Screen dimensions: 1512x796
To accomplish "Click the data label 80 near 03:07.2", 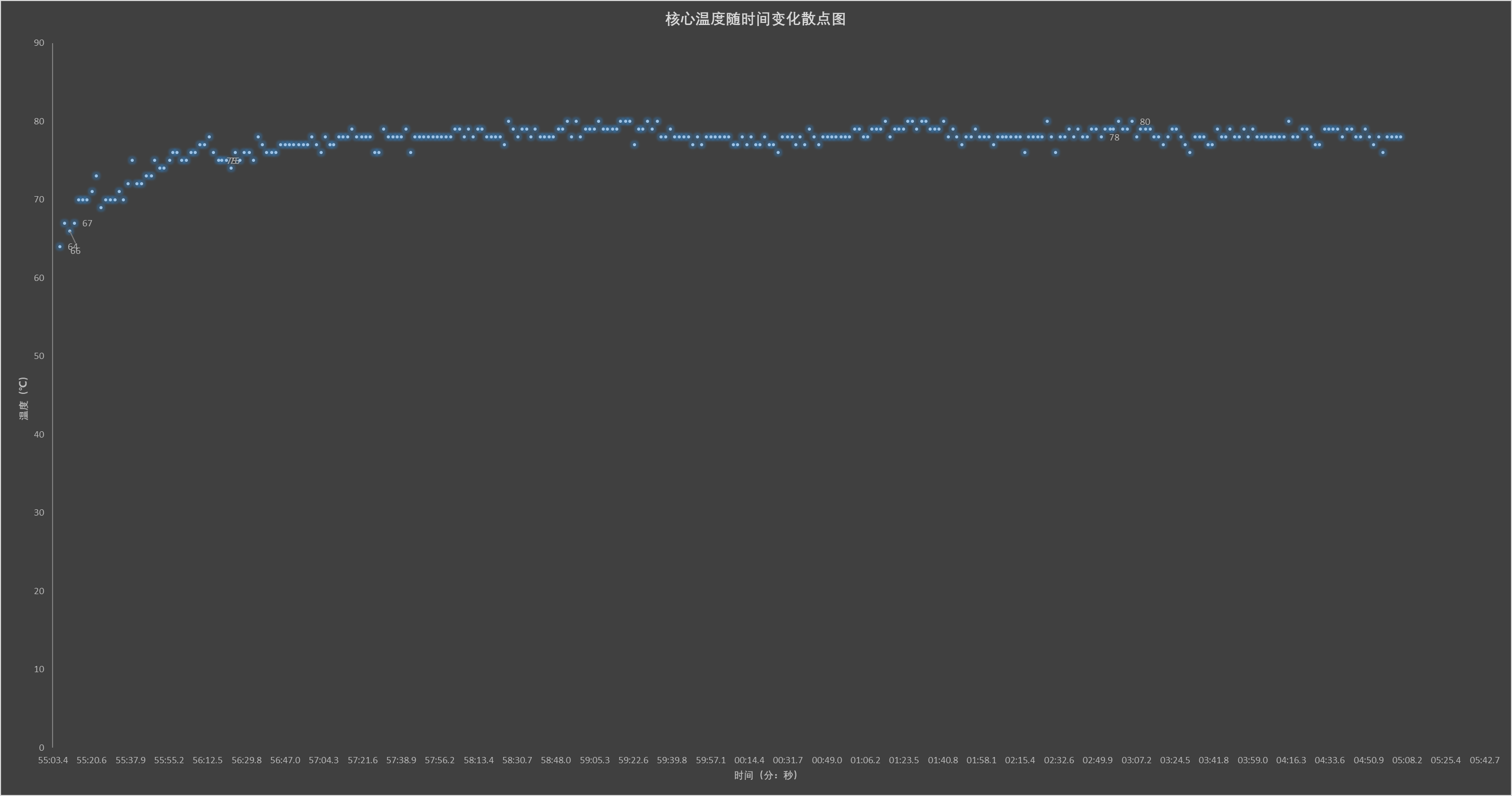I will [1145, 122].
